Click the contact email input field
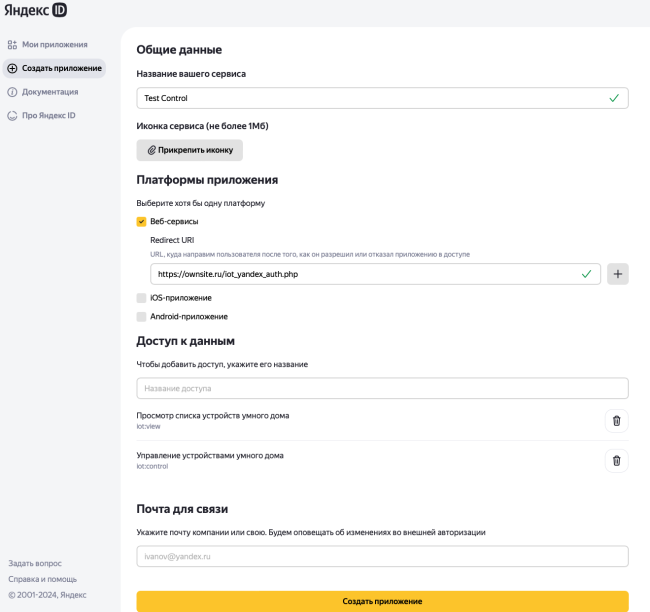 pyautogui.click(x=382, y=556)
